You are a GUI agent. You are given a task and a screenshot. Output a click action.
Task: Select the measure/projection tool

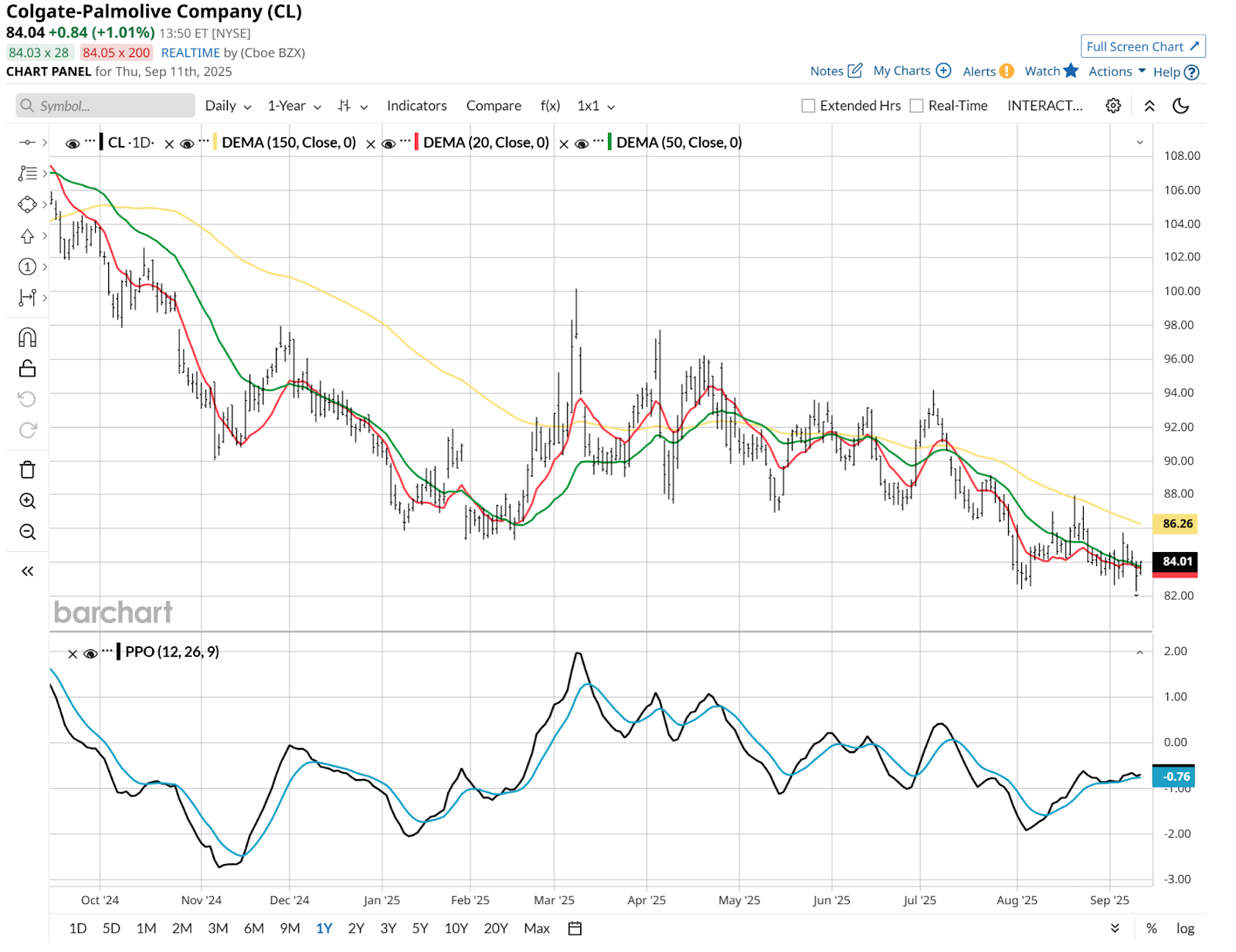click(27, 297)
